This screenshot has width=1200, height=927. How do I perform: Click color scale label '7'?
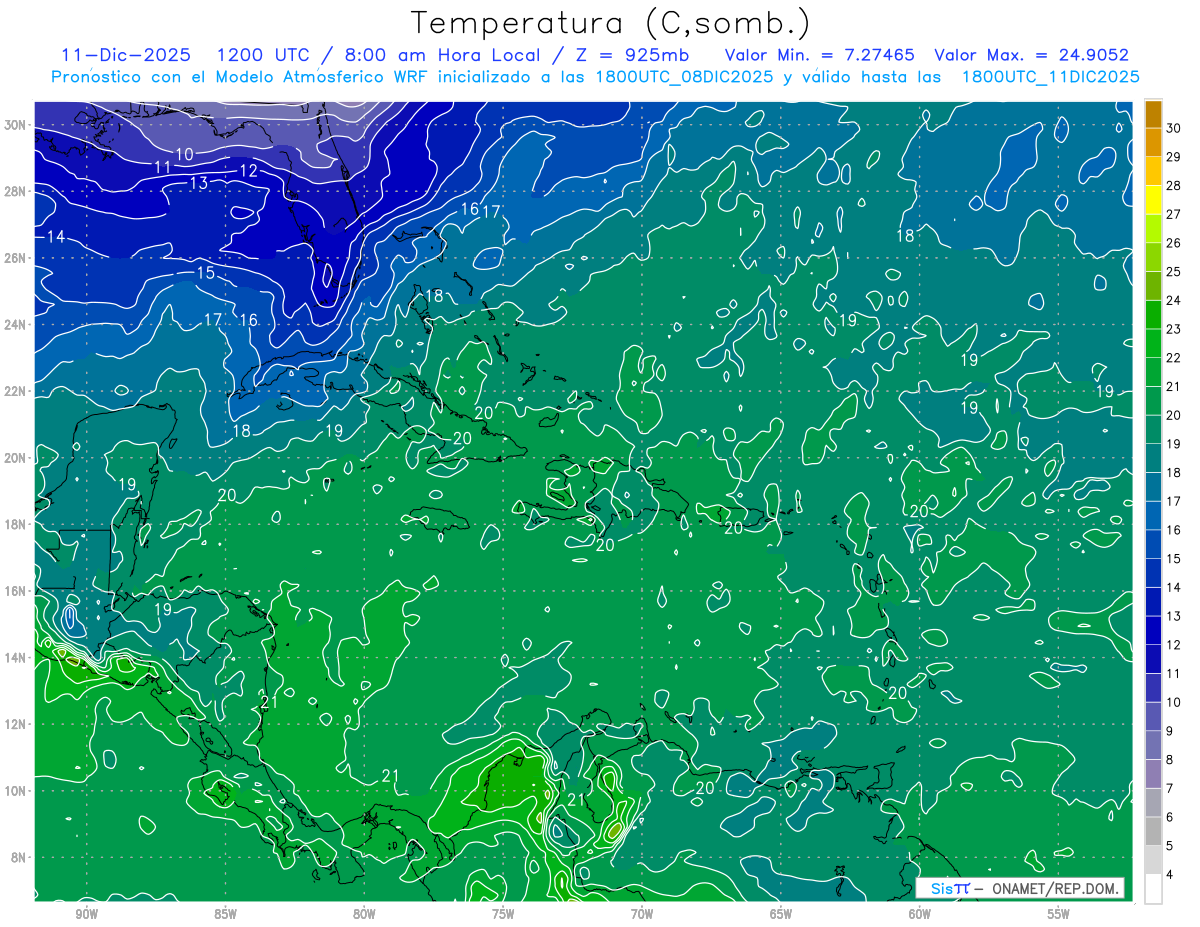tap(1169, 789)
